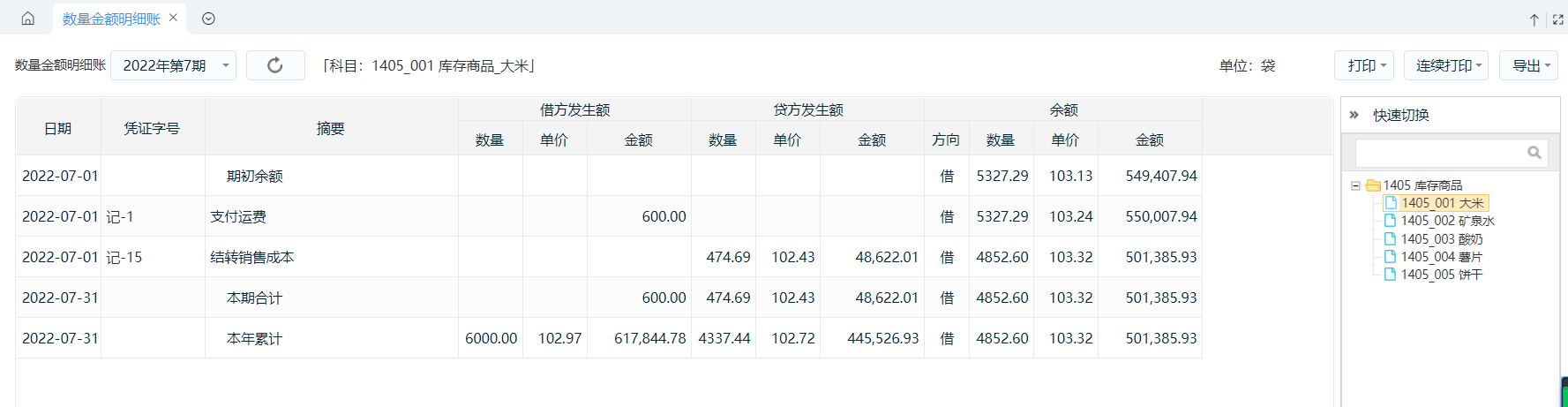This screenshot has height=407, width=1568.
Task: Select the 数量金额明细账 tab
Action: point(111,19)
